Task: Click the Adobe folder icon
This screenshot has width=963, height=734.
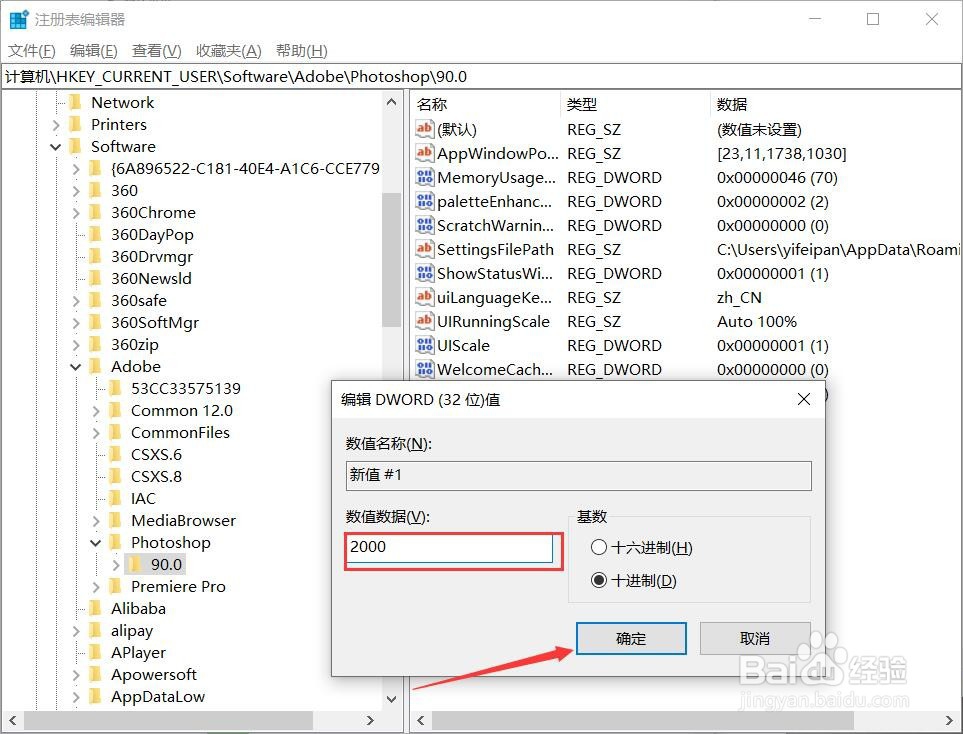Action: (x=95, y=367)
